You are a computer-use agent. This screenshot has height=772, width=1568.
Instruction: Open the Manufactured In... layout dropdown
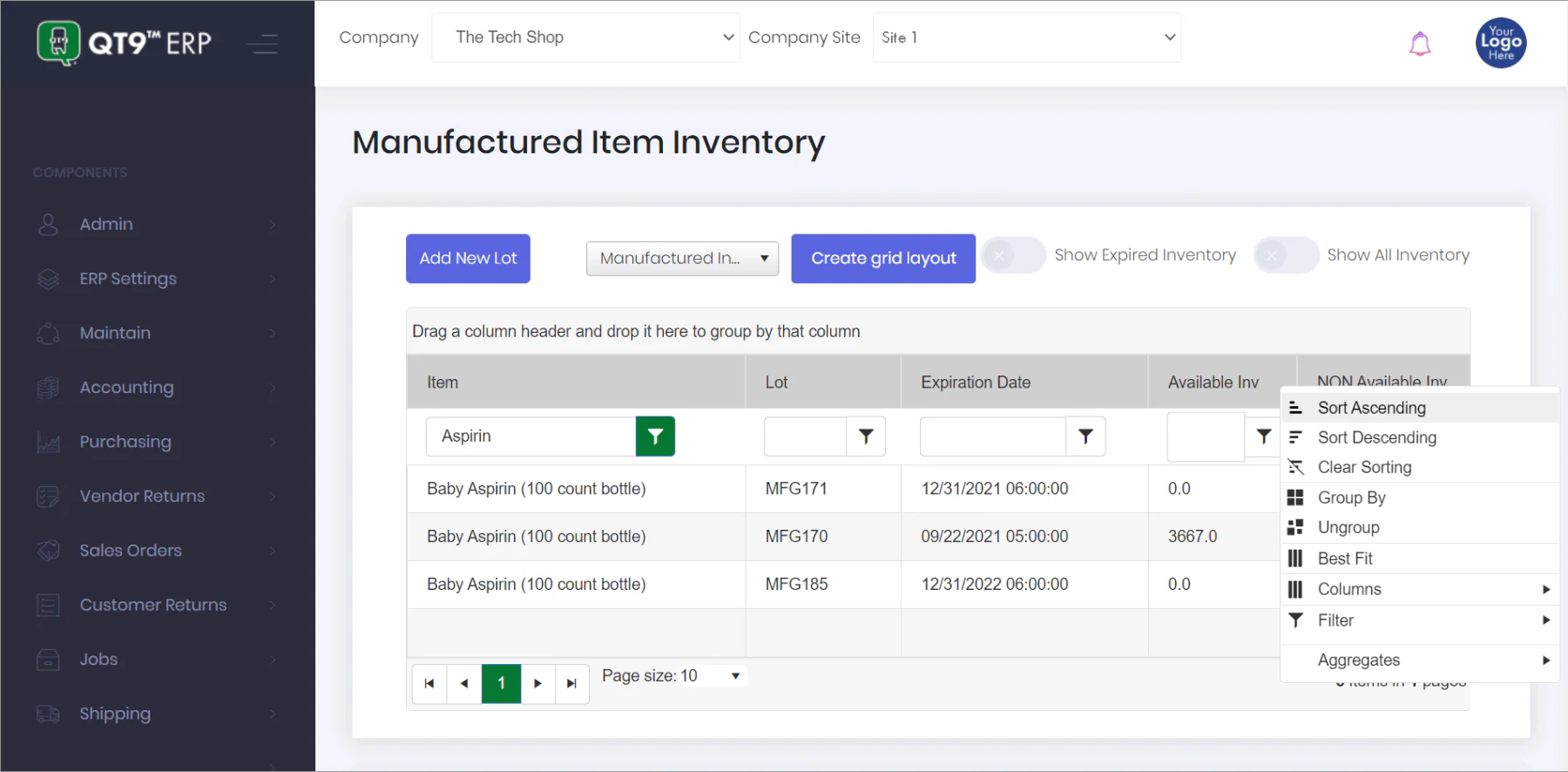click(682, 259)
